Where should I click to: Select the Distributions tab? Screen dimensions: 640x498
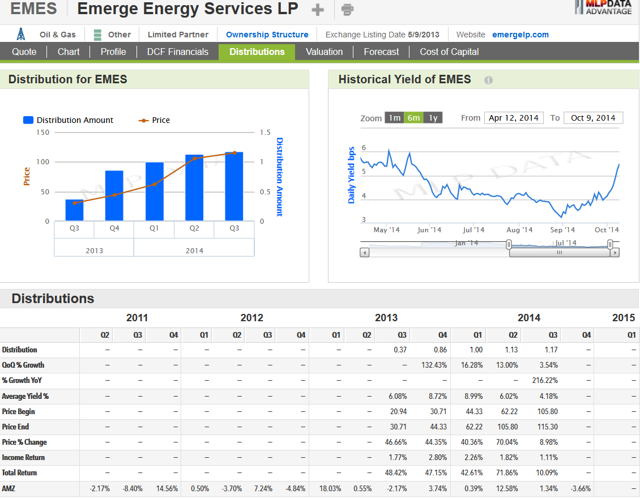[x=257, y=52]
